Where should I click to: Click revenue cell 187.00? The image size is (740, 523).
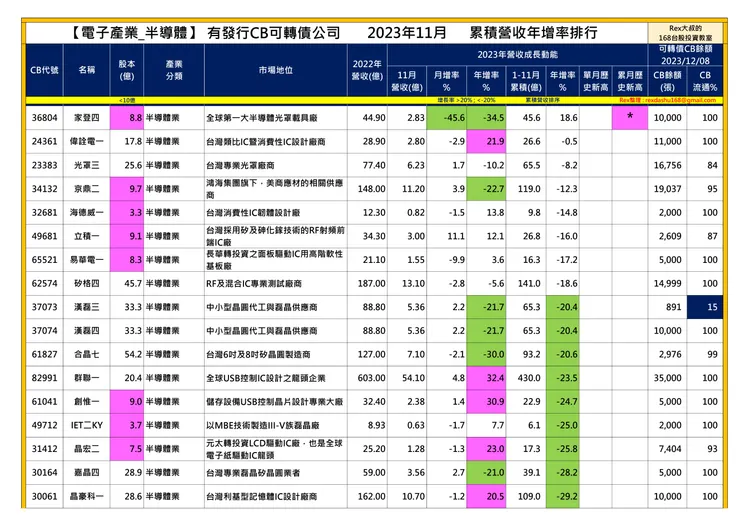[367, 283]
